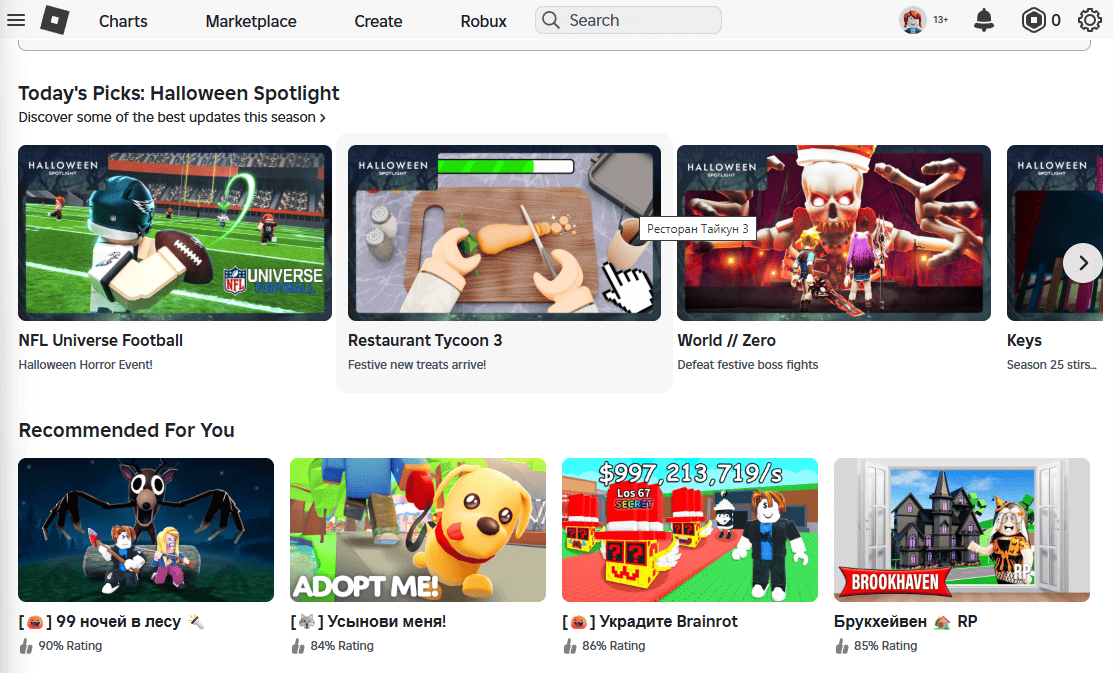Click thumbs-up icon beside 86% Rating

click(570, 646)
